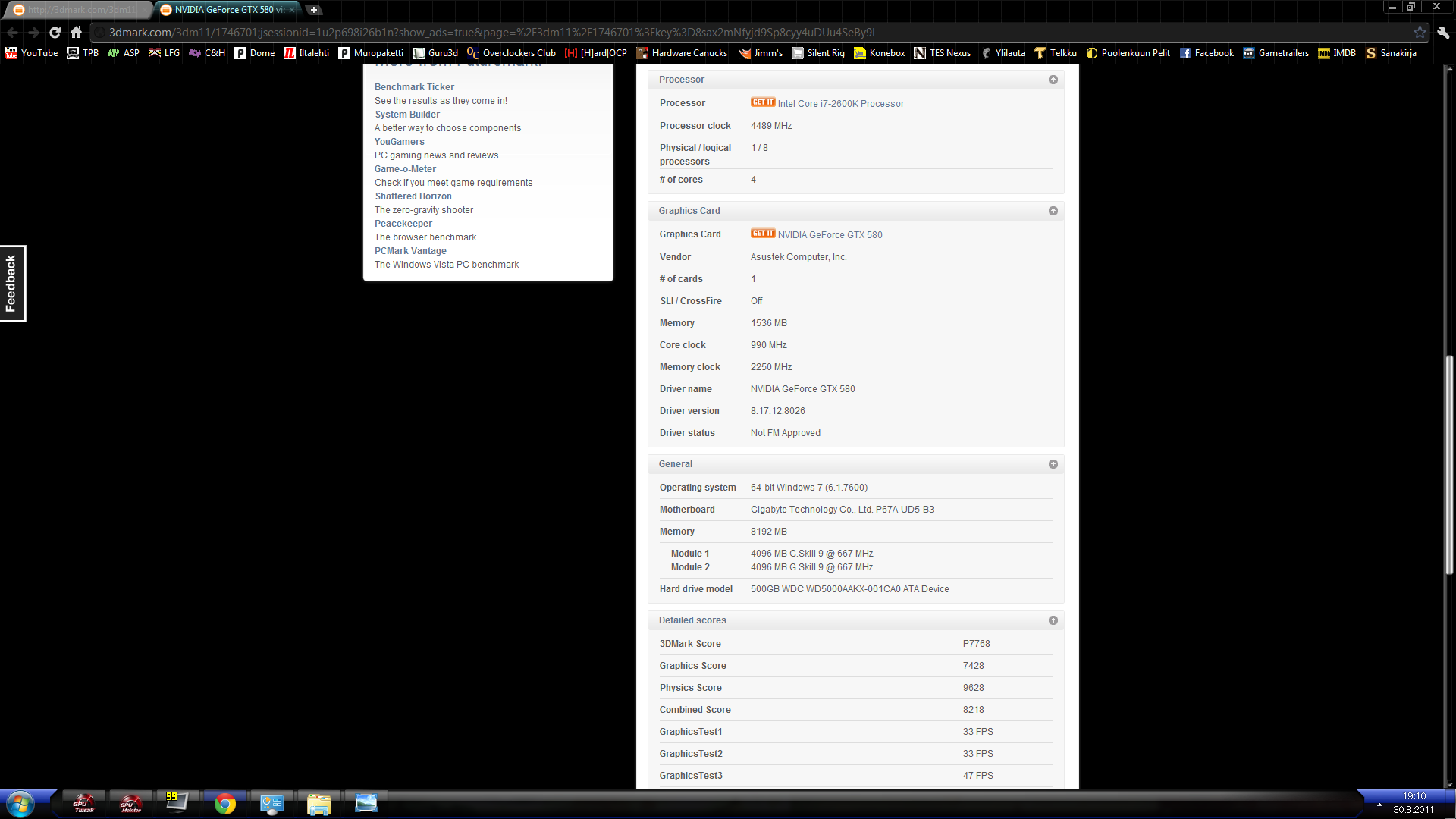Viewport: 1456px width, 819px height.
Task: Select System Builder menu option
Action: pyautogui.click(x=407, y=114)
